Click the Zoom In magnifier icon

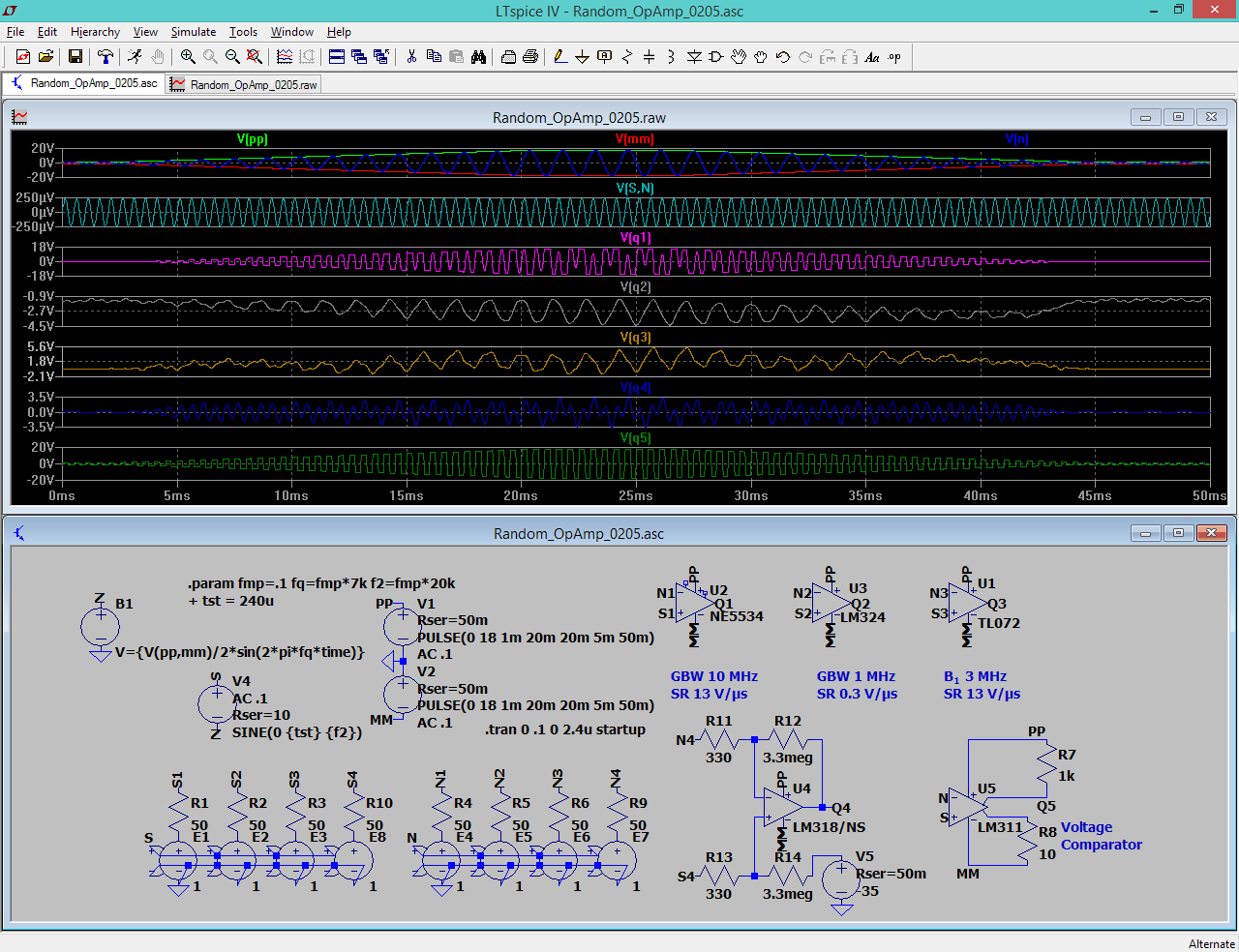(x=188, y=57)
